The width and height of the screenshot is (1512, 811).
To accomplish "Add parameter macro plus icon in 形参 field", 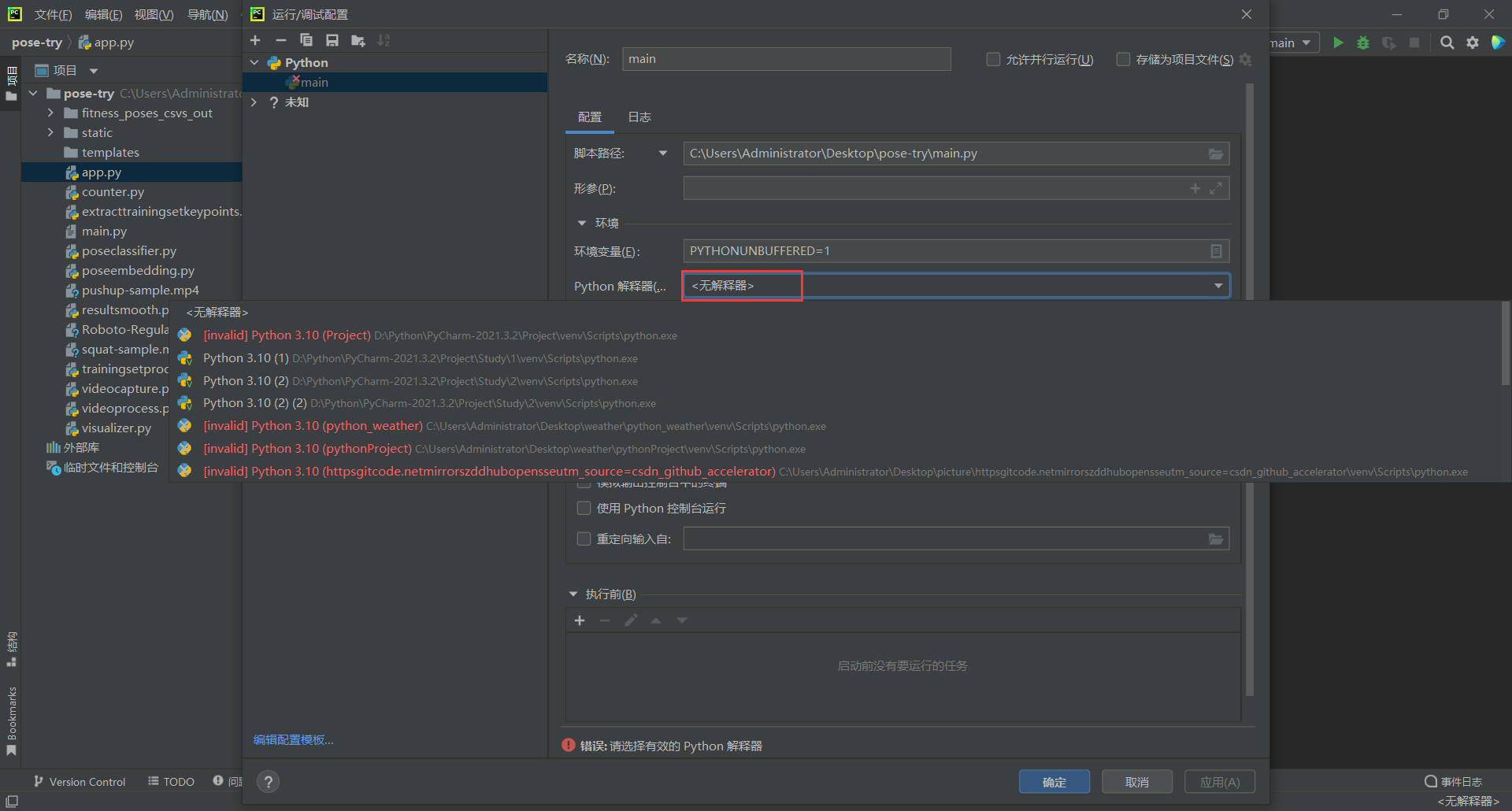I will click(x=1195, y=188).
